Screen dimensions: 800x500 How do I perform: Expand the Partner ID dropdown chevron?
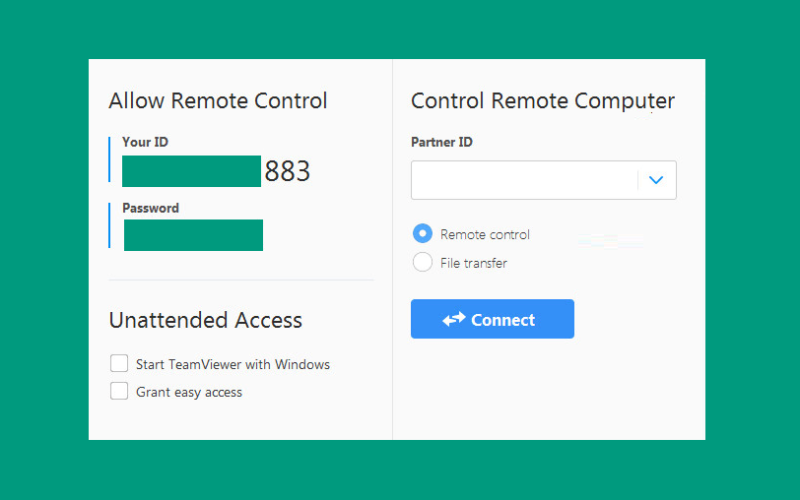click(656, 180)
